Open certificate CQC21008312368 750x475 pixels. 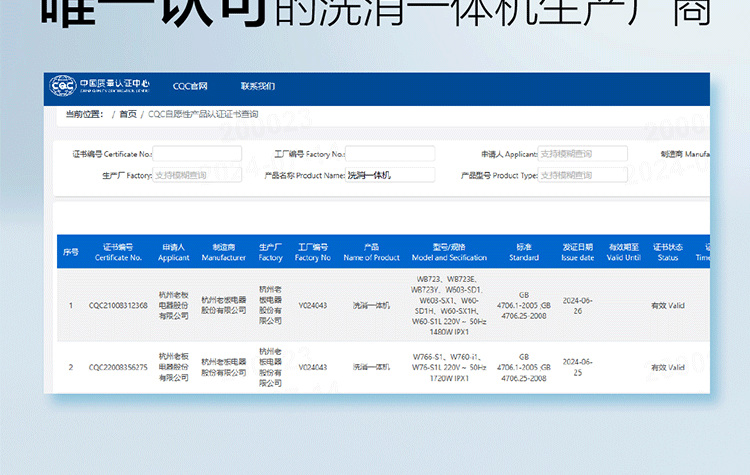coord(118,305)
